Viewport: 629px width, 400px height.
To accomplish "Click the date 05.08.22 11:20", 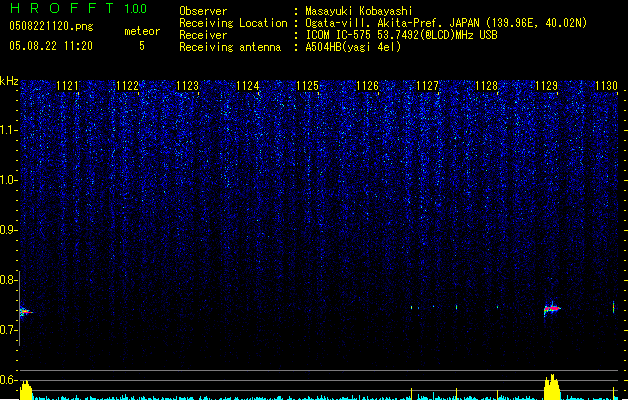I will click(x=51, y=46).
